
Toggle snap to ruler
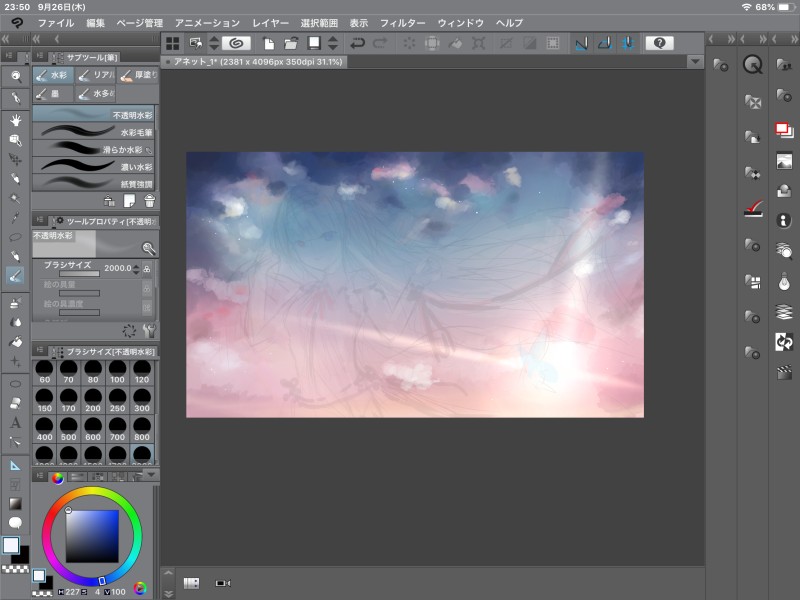click(x=582, y=43)
